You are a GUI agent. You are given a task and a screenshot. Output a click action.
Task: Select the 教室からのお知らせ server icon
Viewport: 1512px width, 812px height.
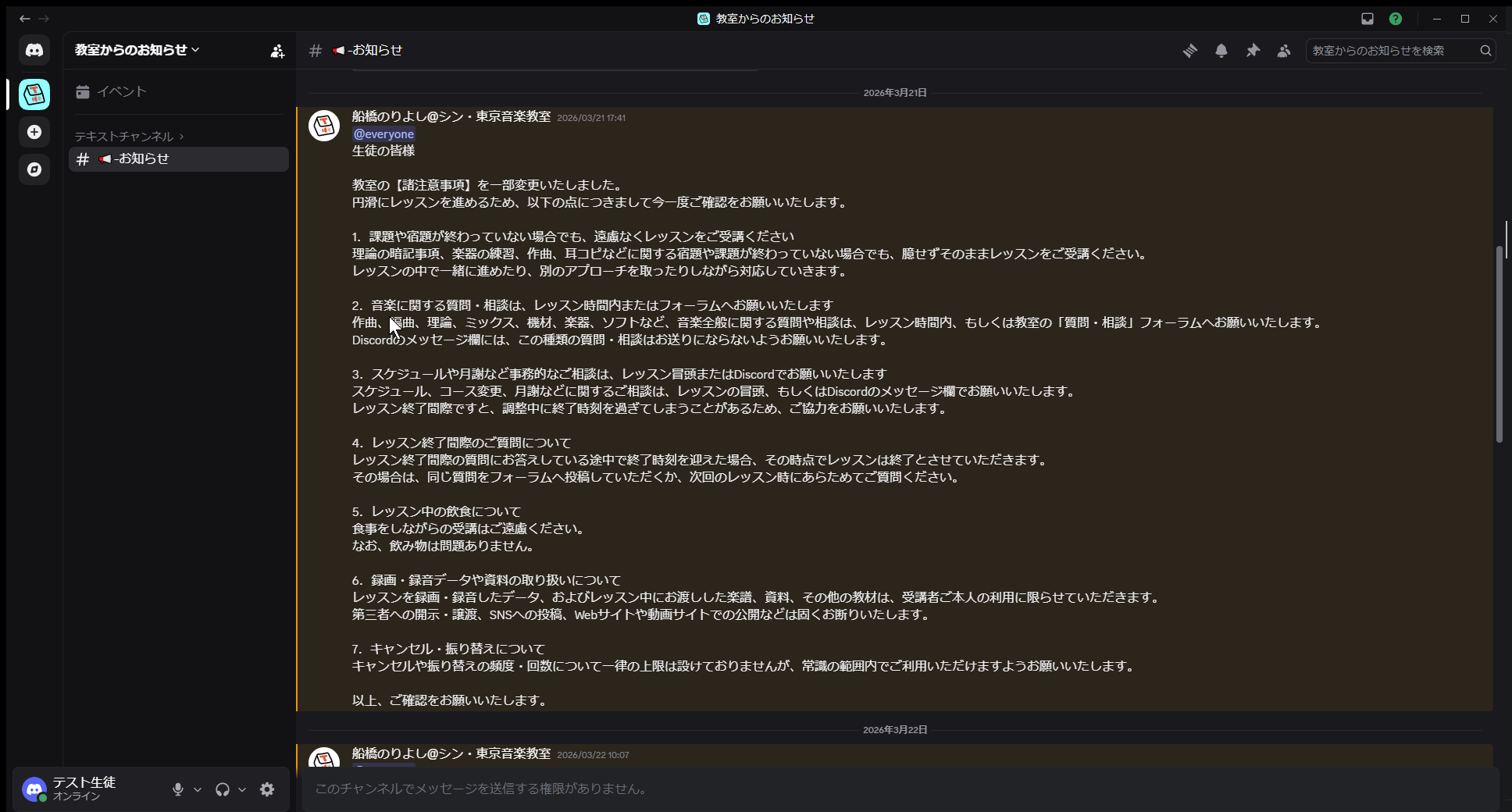pos(34,94)
